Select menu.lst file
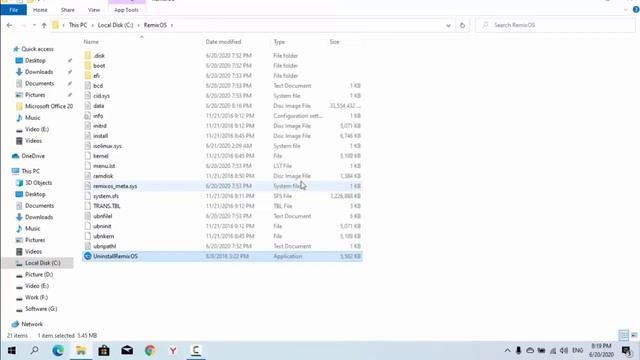The width and height of the screenshot is (640, 360). pyautogui.click(x=222, y=166)
